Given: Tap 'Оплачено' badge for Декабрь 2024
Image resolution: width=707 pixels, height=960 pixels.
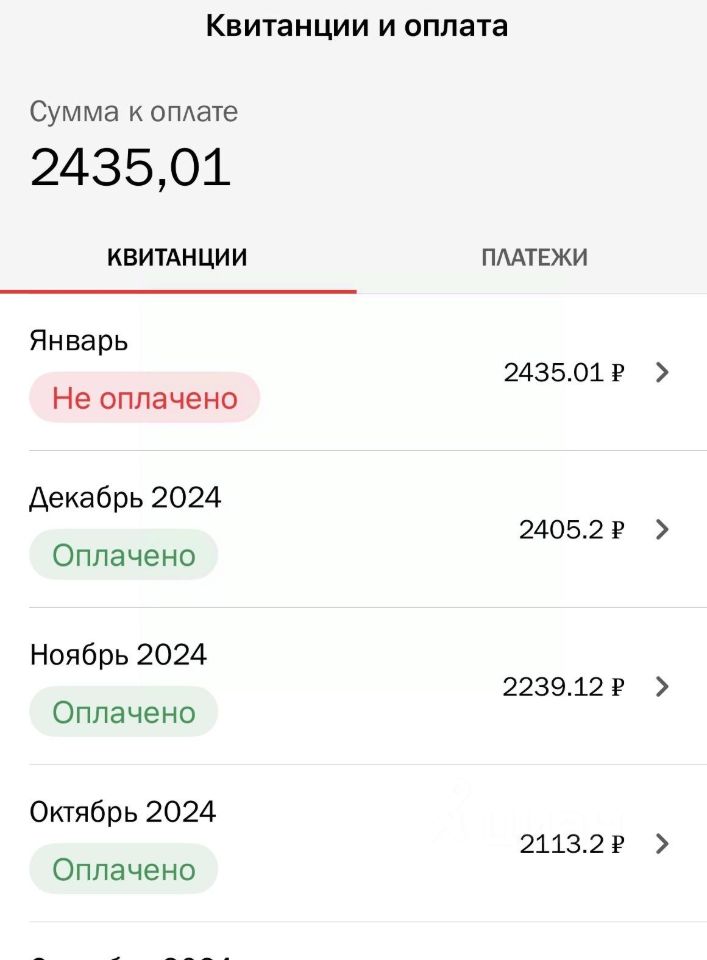Looking at the screenshot, I should [123, 555].
